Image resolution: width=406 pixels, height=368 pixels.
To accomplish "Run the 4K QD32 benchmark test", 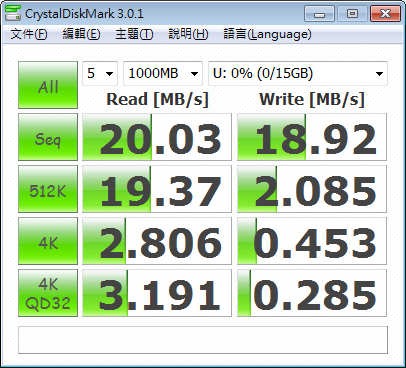I will pos(48,293).
